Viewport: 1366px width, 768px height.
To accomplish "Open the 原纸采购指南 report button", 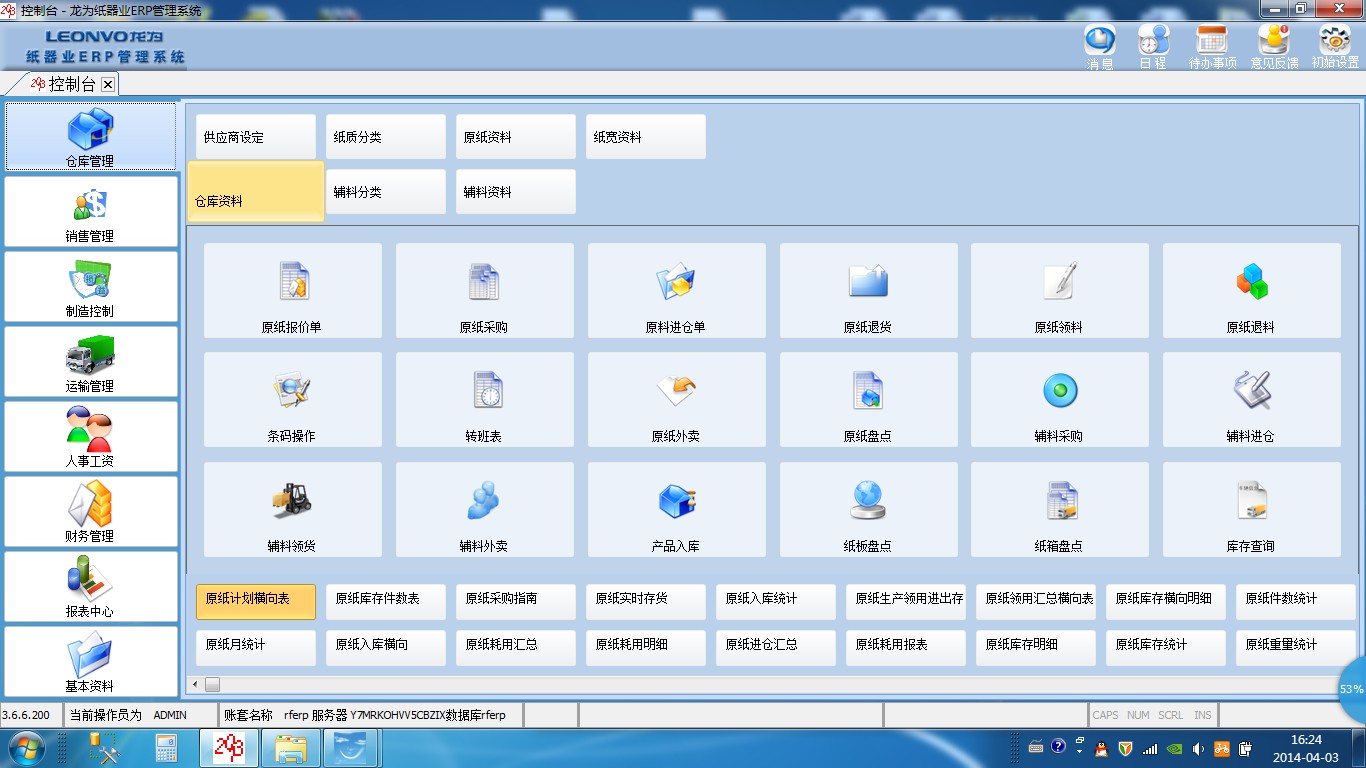I will coord(515,599).
